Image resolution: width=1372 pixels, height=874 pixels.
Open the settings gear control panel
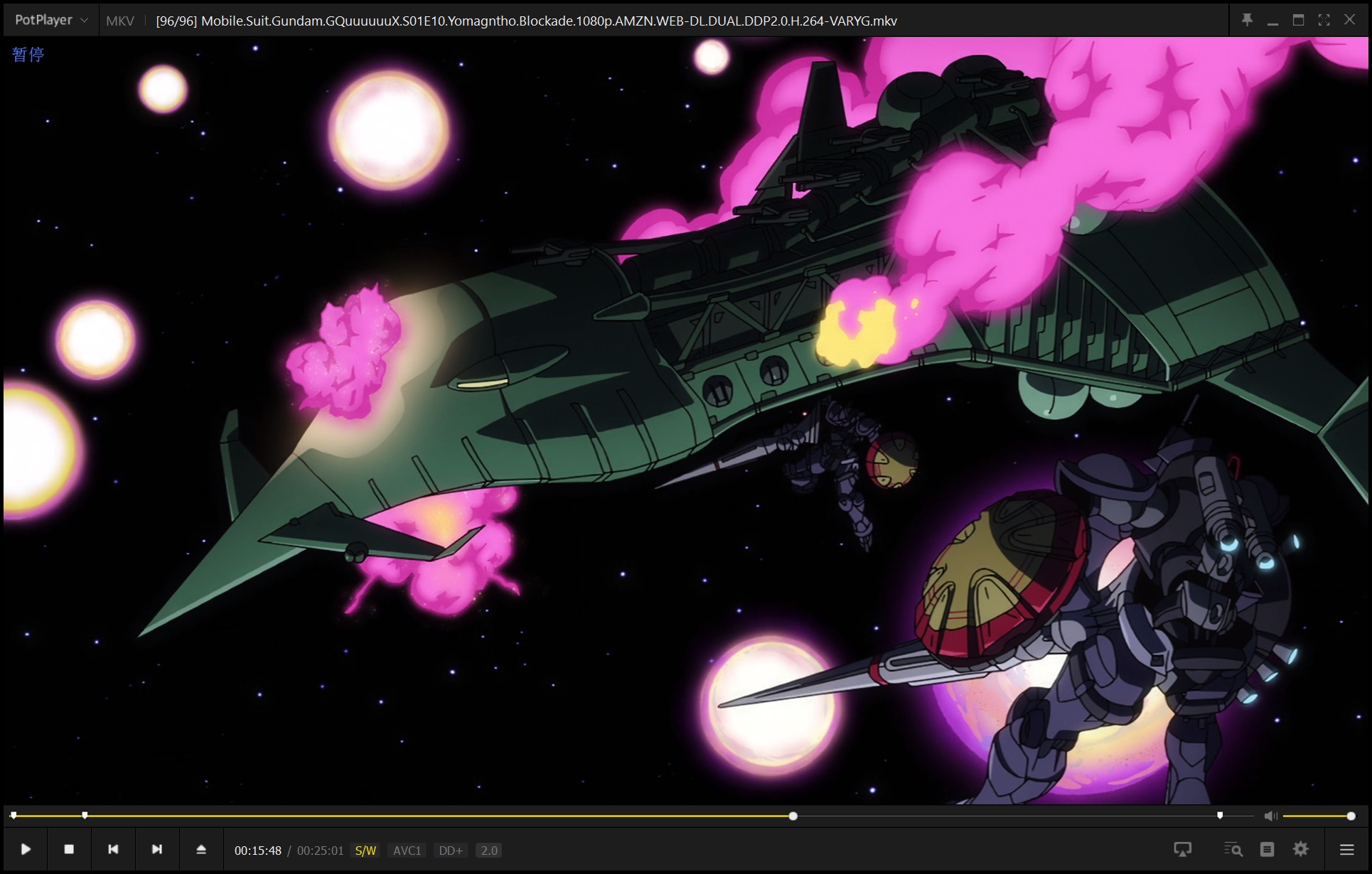click(1301, 849)
